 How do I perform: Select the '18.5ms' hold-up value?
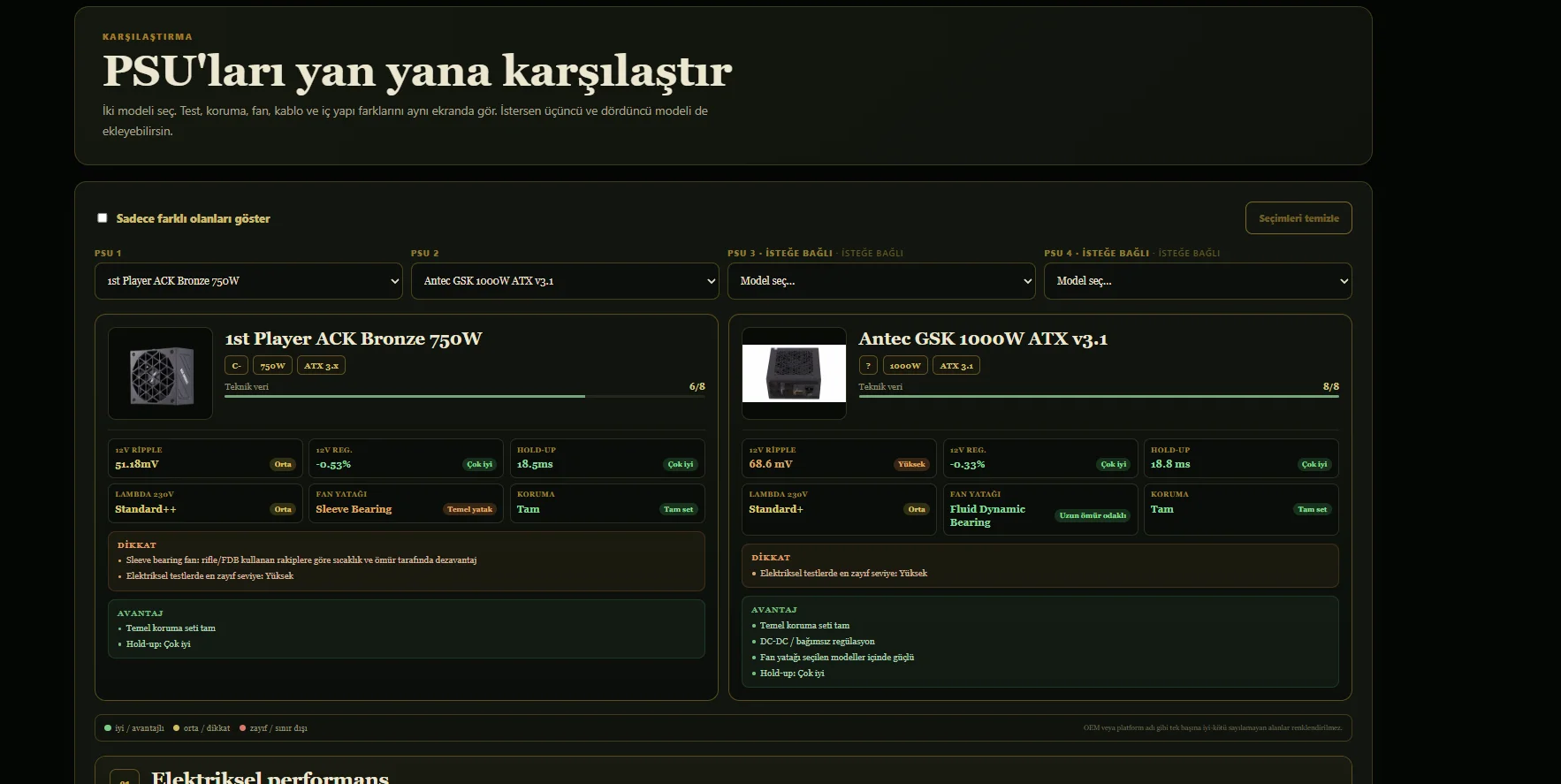[535, 464]
